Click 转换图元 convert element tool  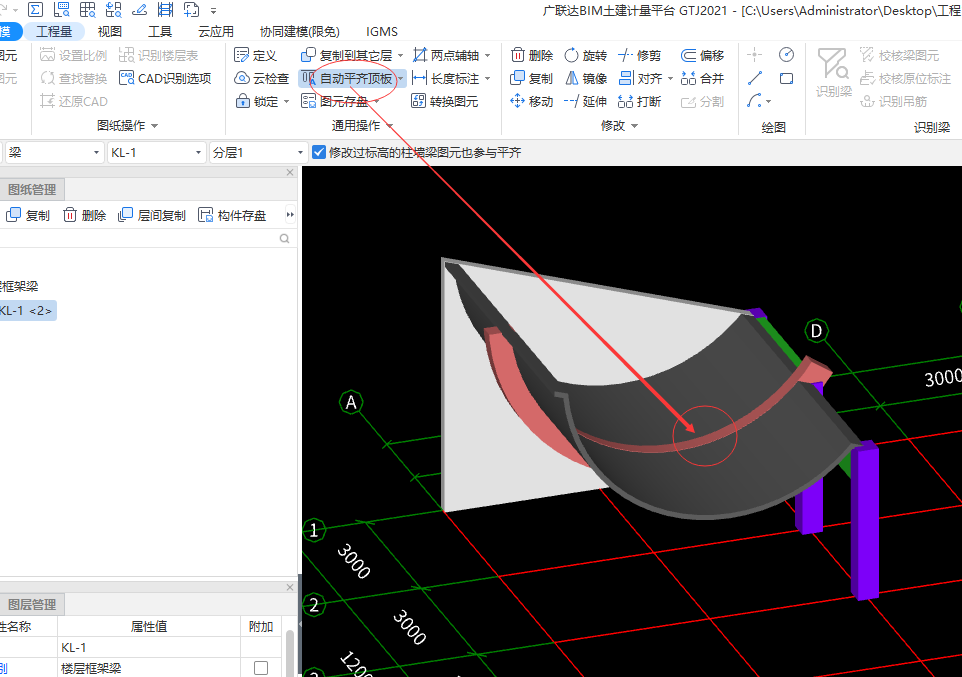tap(444, 101)
